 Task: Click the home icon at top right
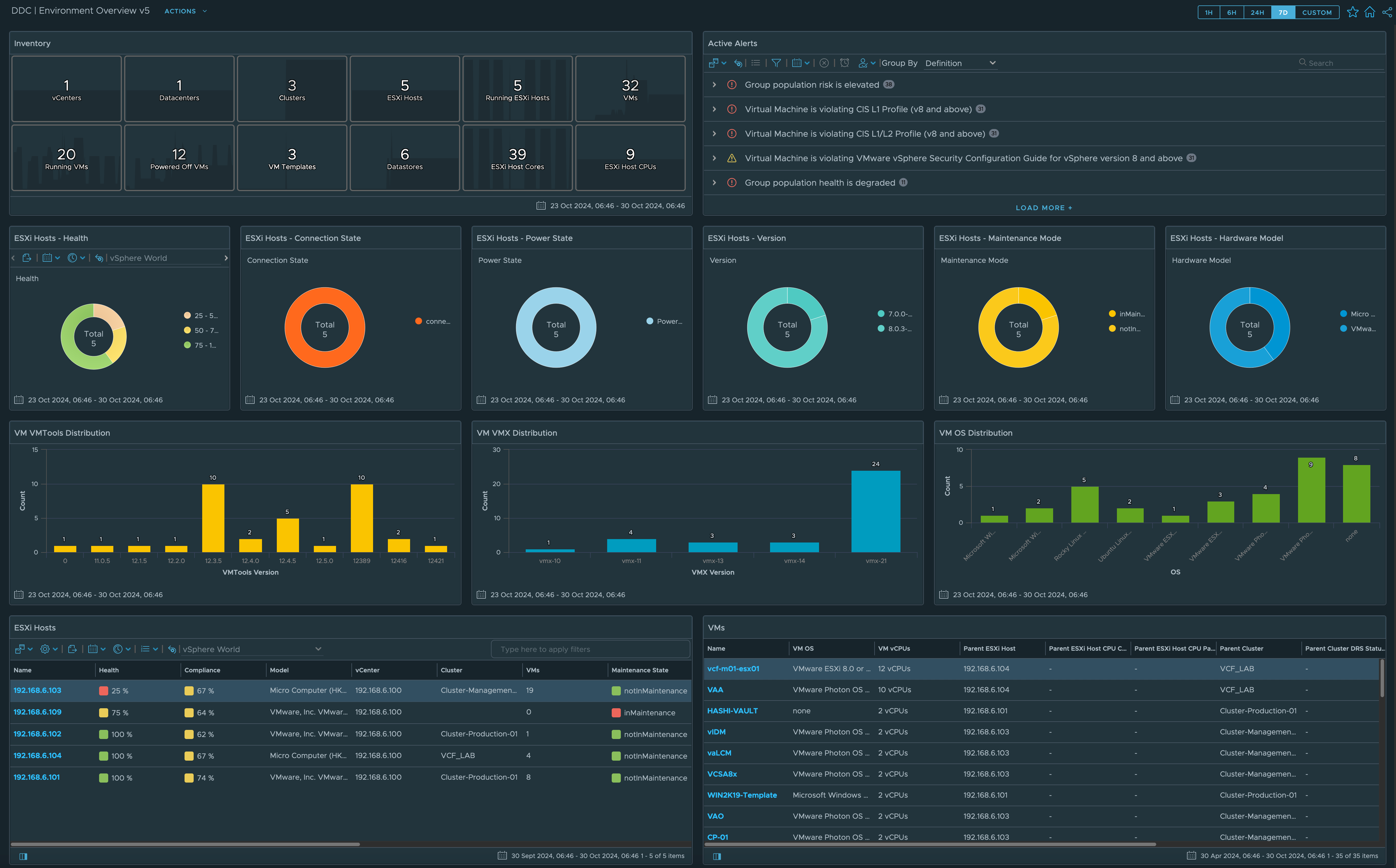coord(1370,12)
